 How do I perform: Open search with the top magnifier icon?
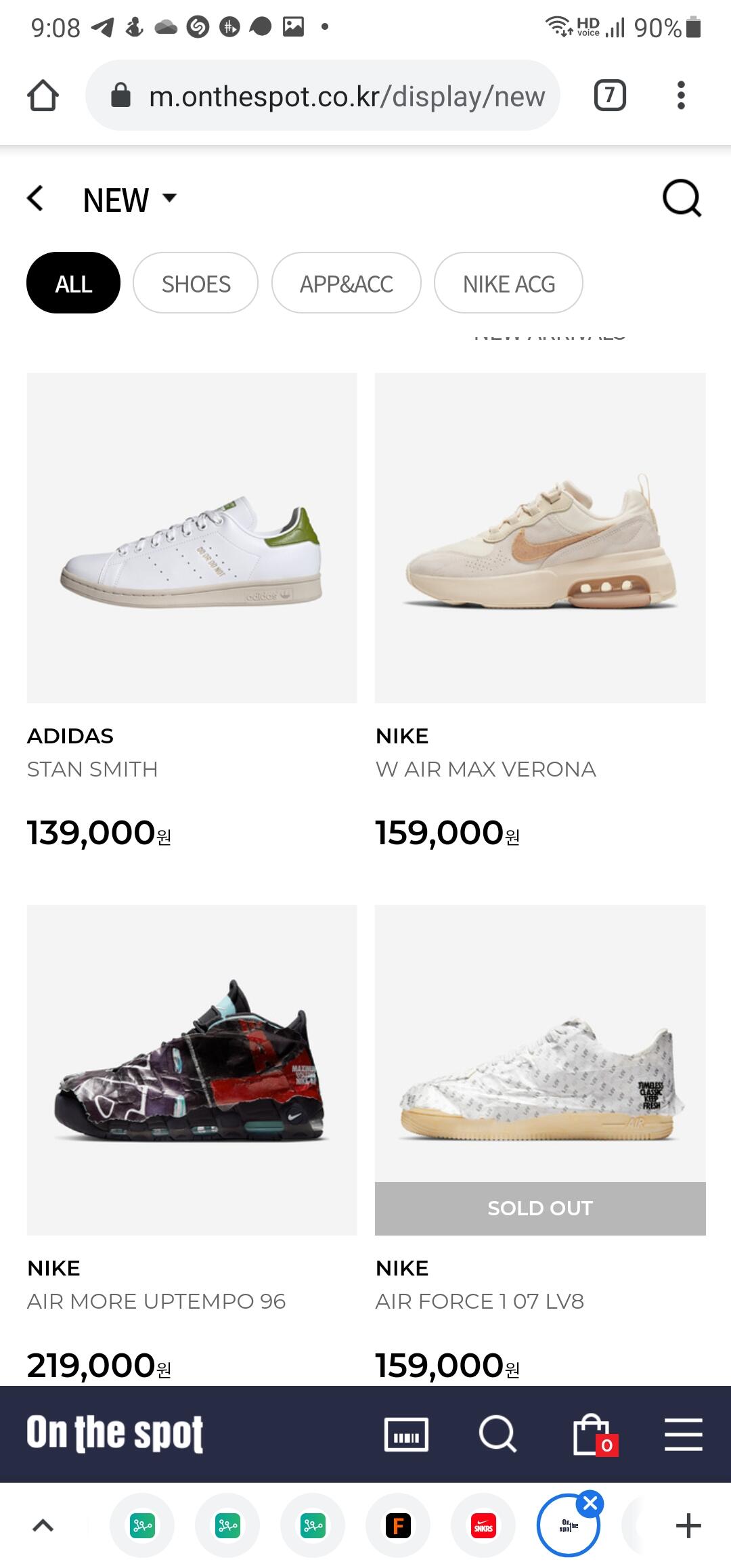tap(682, 198)
